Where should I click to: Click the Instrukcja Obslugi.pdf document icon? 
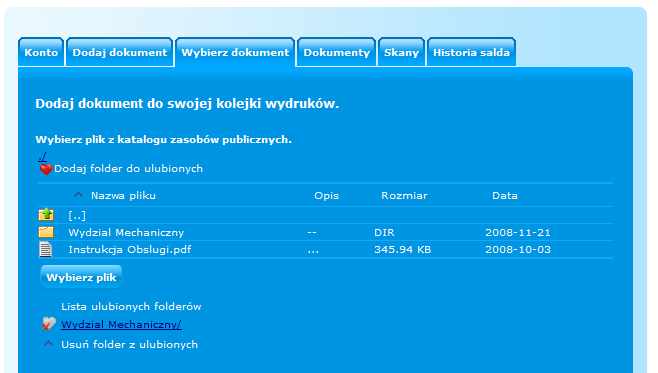pos(45,249)
